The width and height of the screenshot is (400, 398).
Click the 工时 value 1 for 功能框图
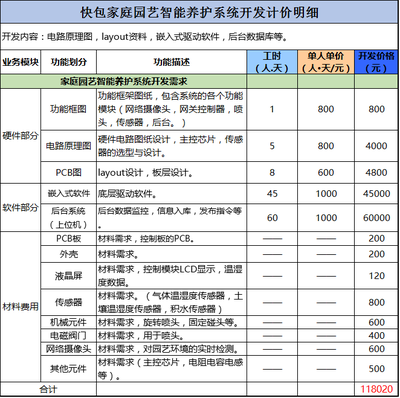pos(272,109)
